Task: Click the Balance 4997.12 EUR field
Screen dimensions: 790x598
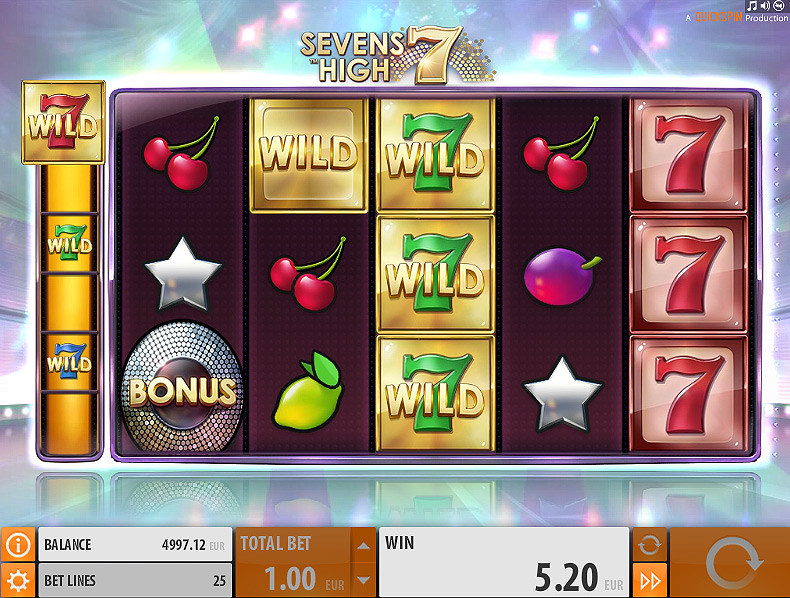Action: (x=135, y=545)
